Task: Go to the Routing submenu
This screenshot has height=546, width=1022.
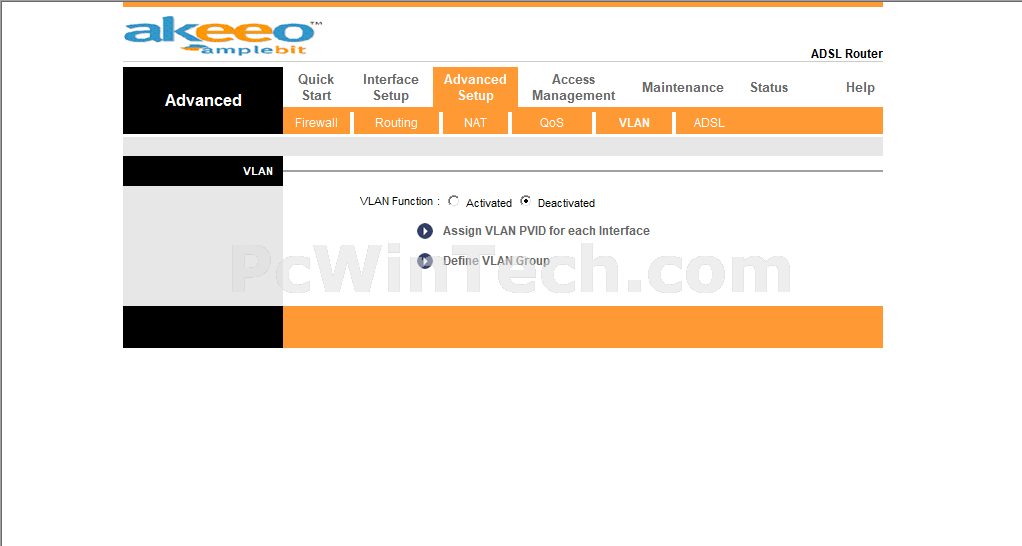Action: pos(396,122)
